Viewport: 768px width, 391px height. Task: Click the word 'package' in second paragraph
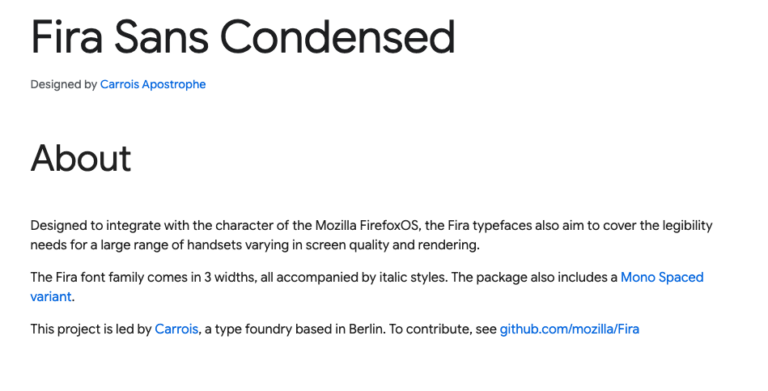click(x=497, y=278)
